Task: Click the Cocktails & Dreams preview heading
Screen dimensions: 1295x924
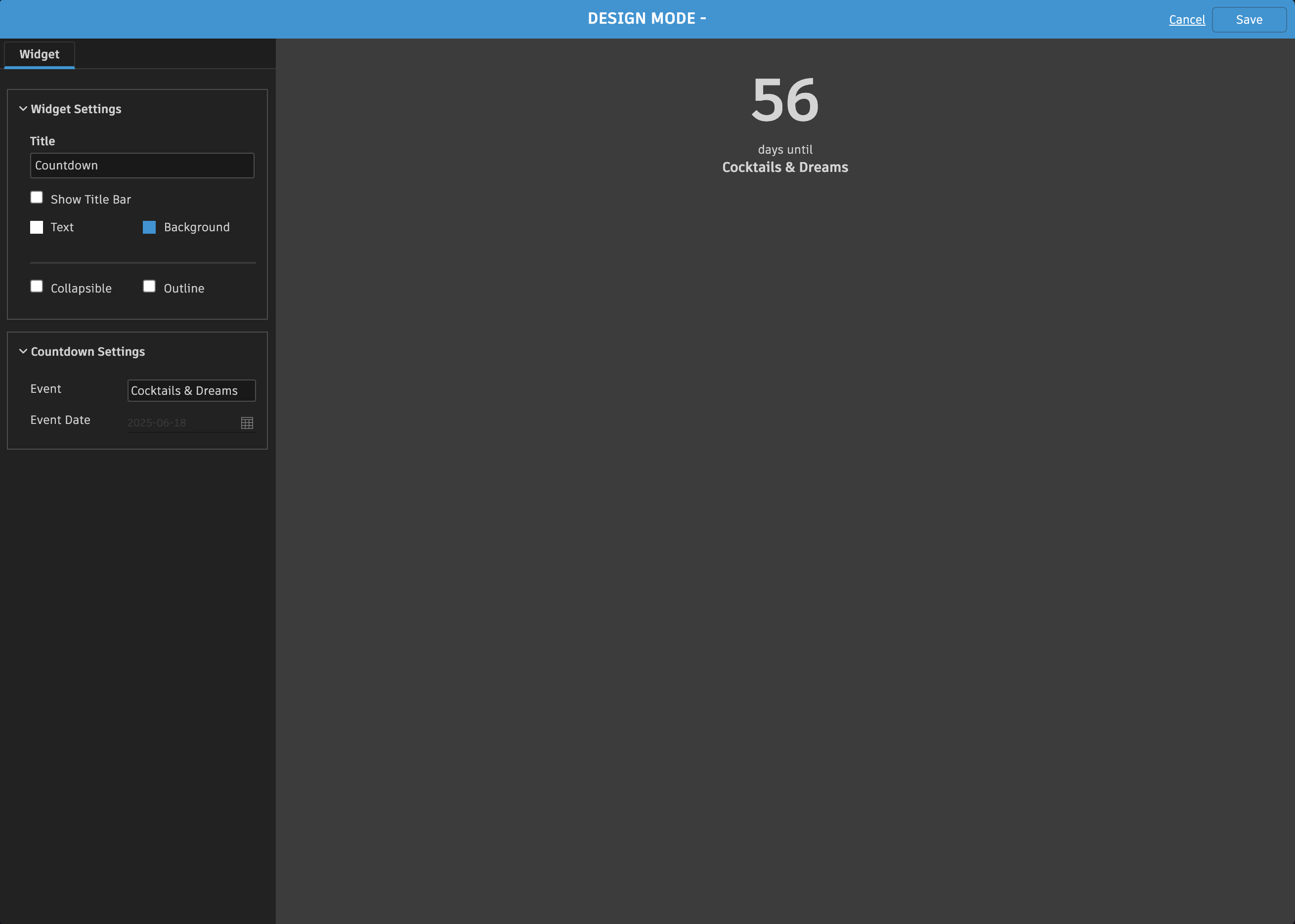Action: click(784, 168)
